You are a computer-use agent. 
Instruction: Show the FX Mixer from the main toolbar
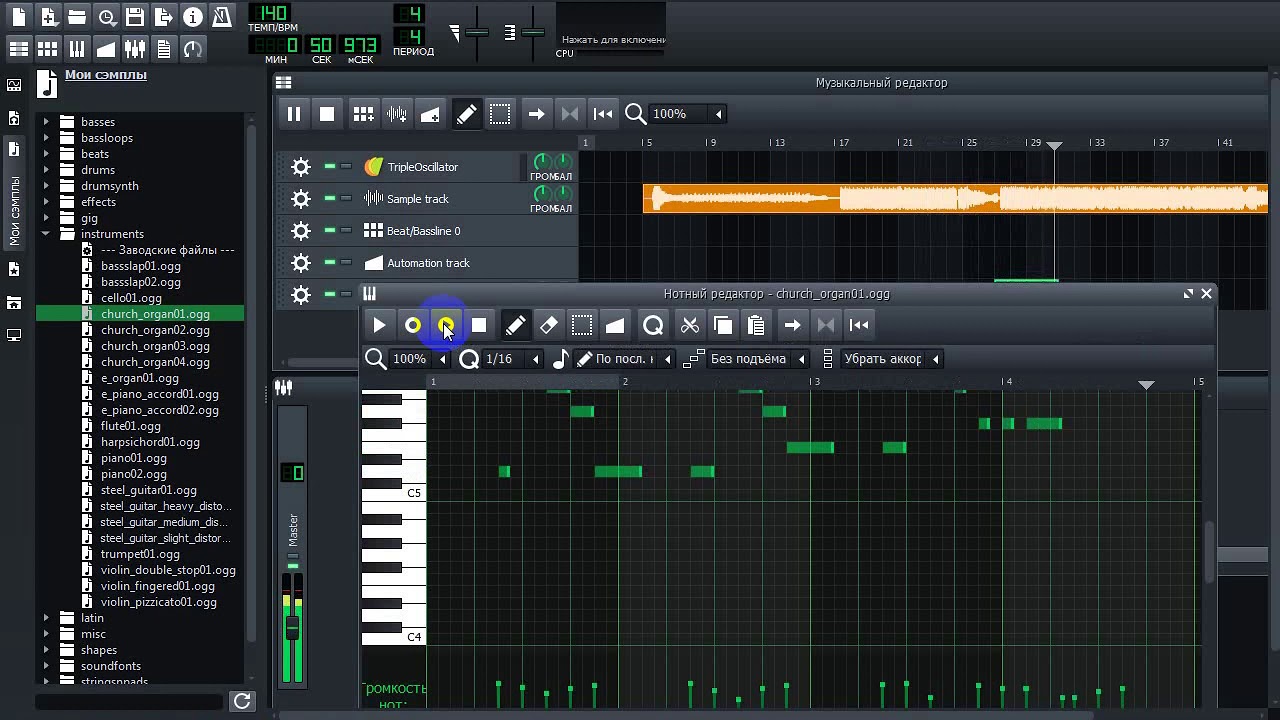click(x=135, y=48)
